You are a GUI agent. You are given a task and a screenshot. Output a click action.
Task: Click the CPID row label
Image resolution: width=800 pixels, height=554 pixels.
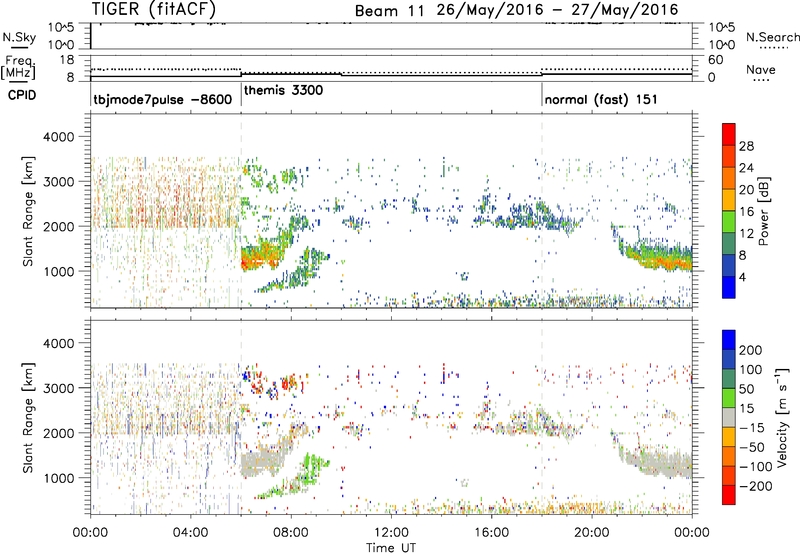(22, 95)
